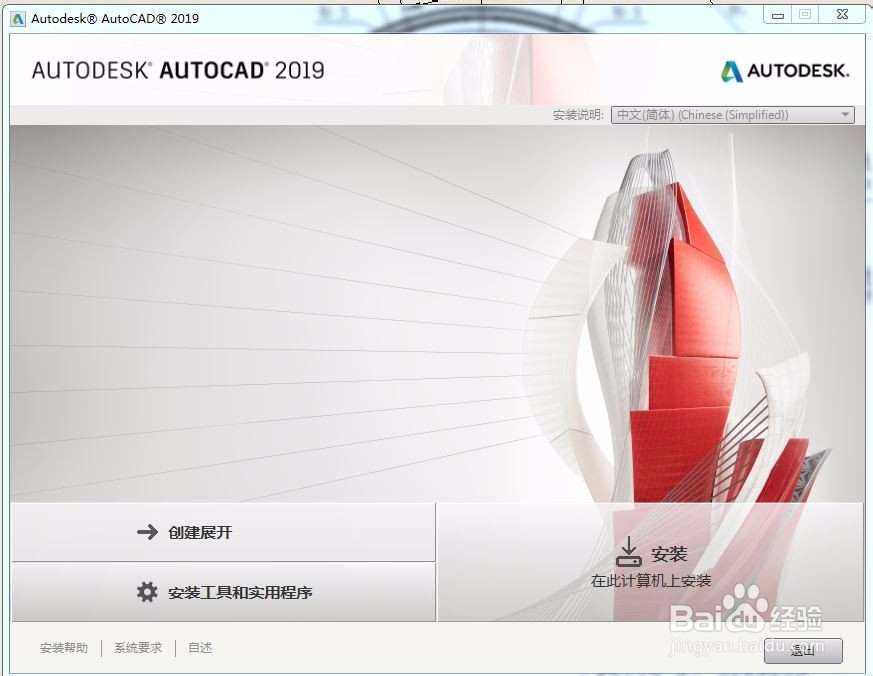
Task: Choose 安装 在此计算机上安装
Action: click(650, 562)
